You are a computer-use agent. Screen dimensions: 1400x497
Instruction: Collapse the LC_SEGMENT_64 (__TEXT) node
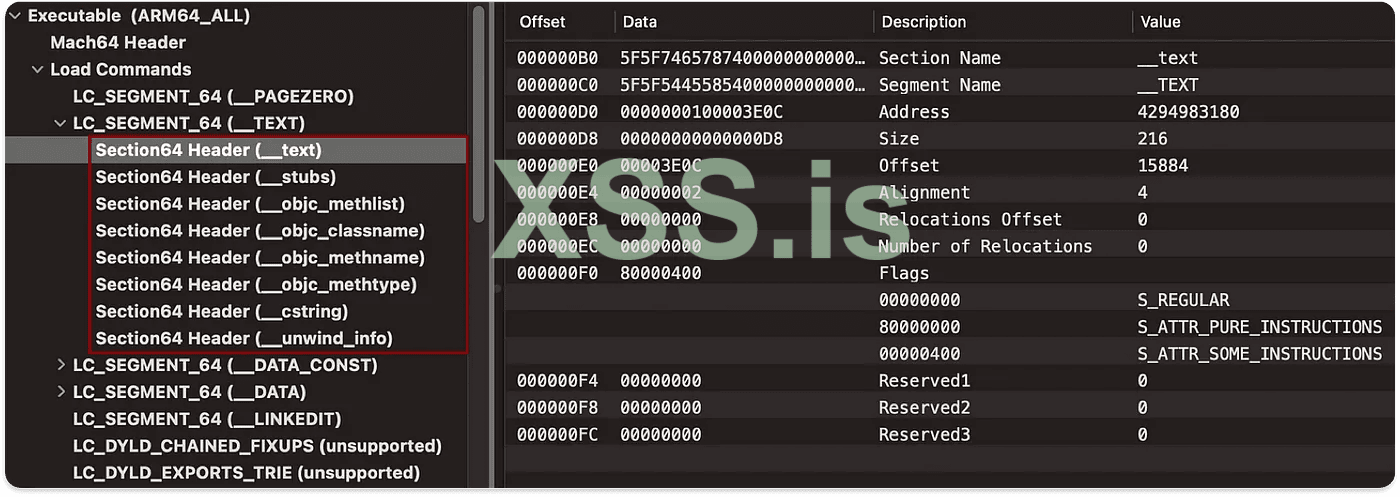coord(61,124)
